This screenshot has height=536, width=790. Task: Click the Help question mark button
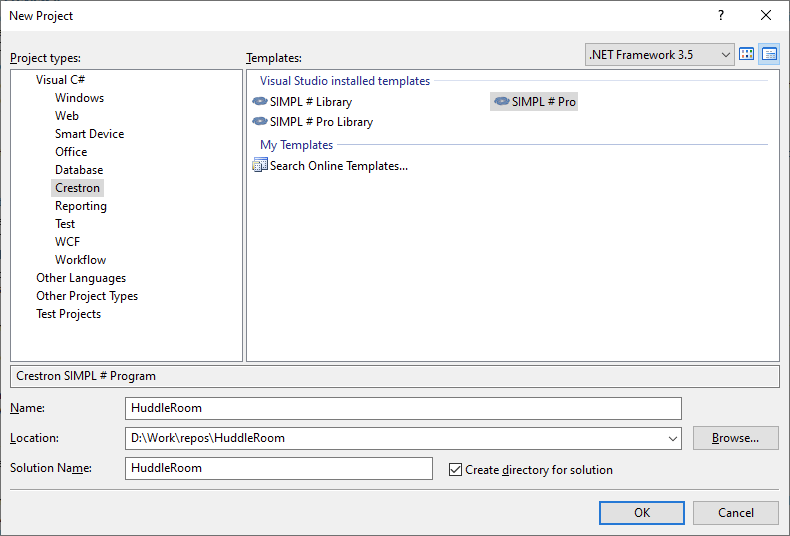[x=720, y=15]
